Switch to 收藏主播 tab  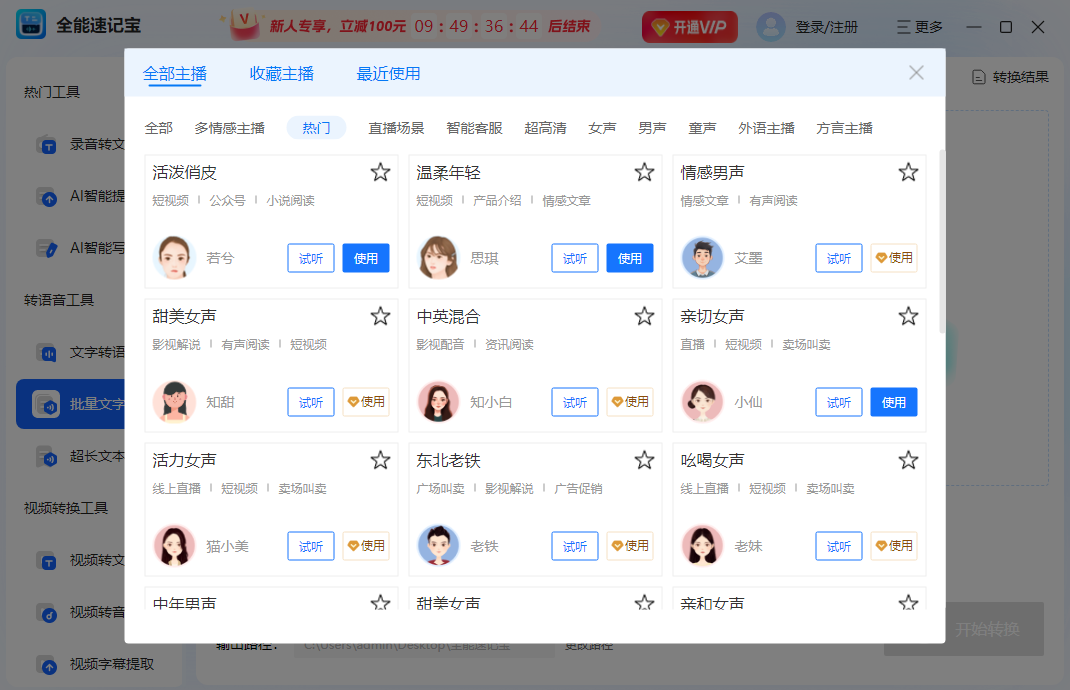coord(281,73)
